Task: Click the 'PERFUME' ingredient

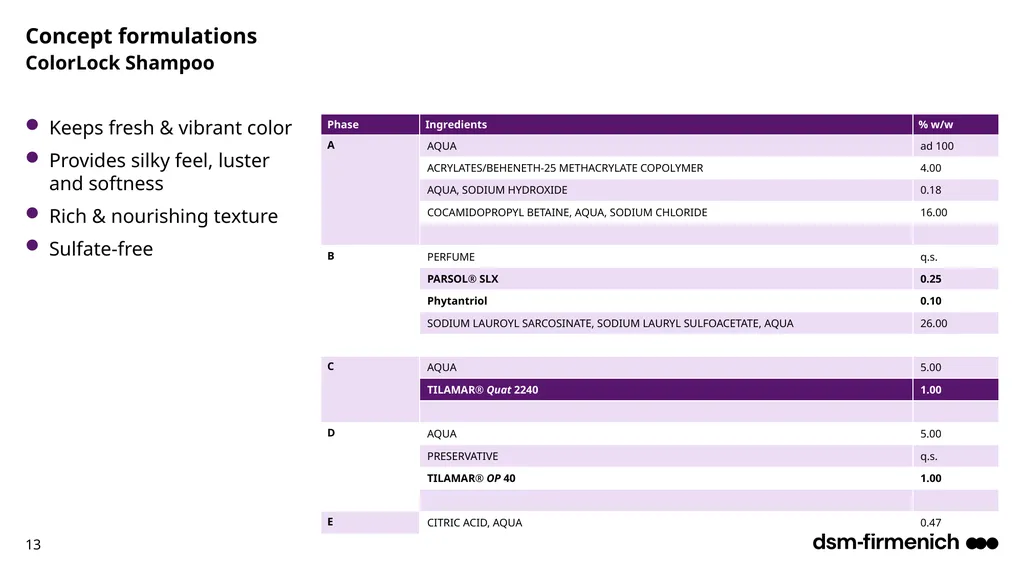Action: point(451,257)
